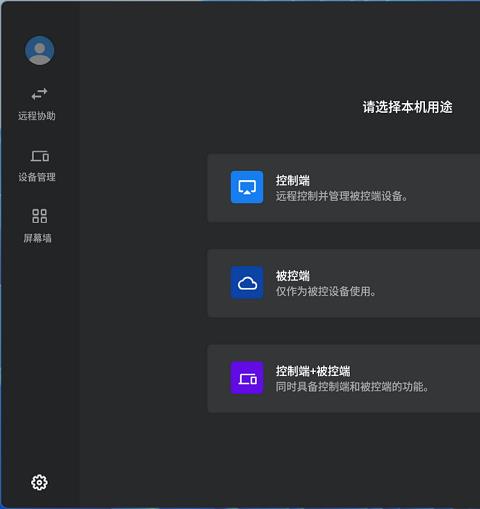Select the 远程协助 sidebar label
Viewport: 480px width, 509px height.
[x=37, y=116]
